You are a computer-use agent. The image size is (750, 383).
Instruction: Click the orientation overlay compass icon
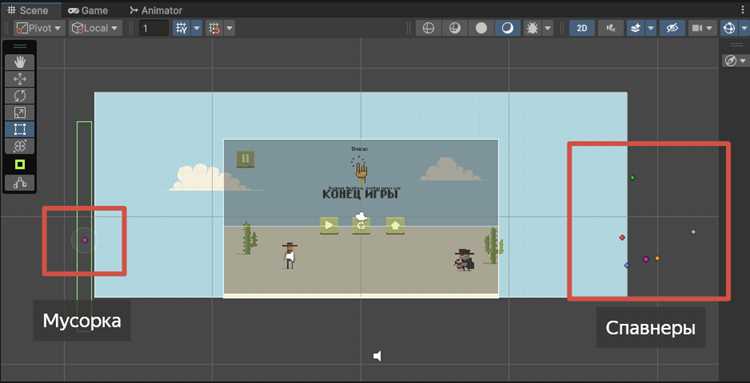pos(729,61)
